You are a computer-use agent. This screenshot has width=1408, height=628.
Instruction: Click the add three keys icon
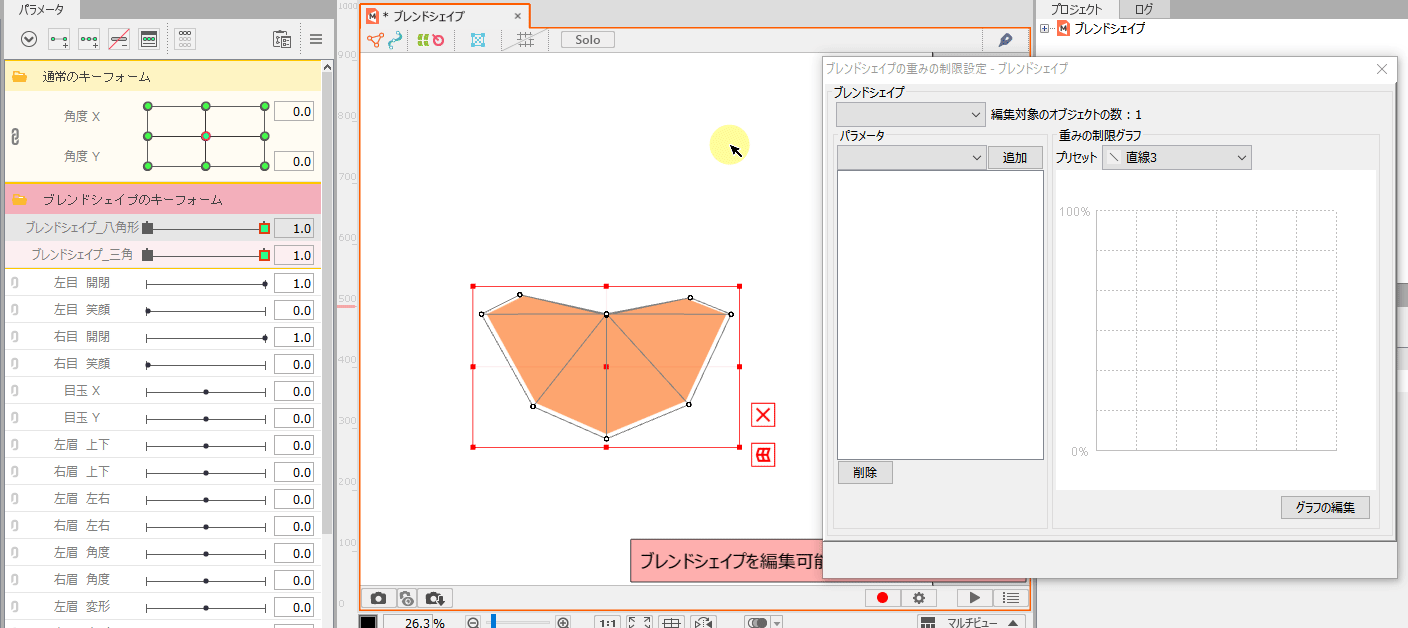pyautogui.click(x=89, y=39)
